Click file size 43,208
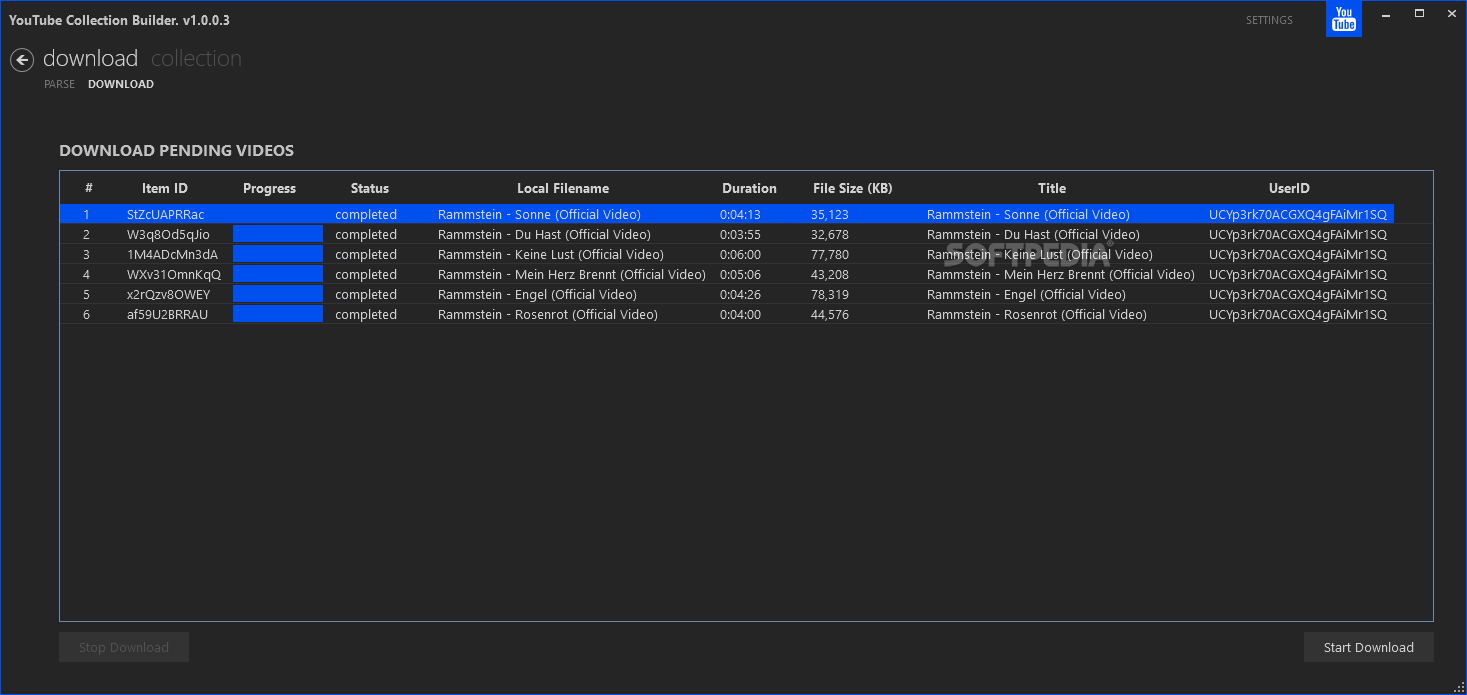The width and height of the screenshot is (1467, 695). pyautogui.click(x=830, y=275)
